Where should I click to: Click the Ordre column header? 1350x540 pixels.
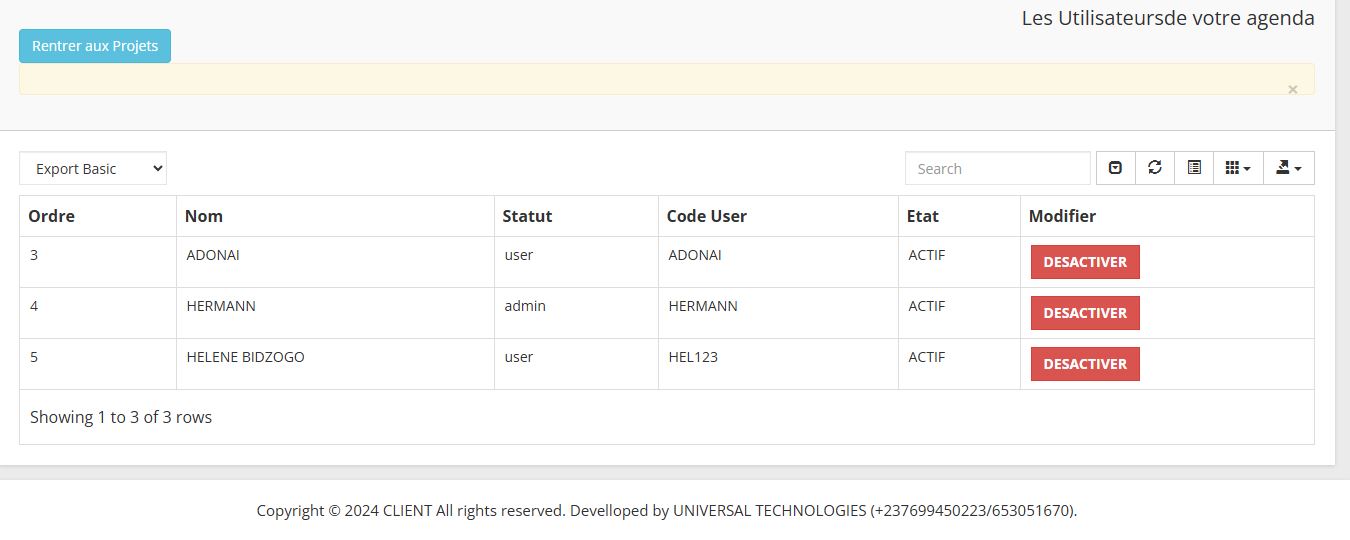[52, 216]
